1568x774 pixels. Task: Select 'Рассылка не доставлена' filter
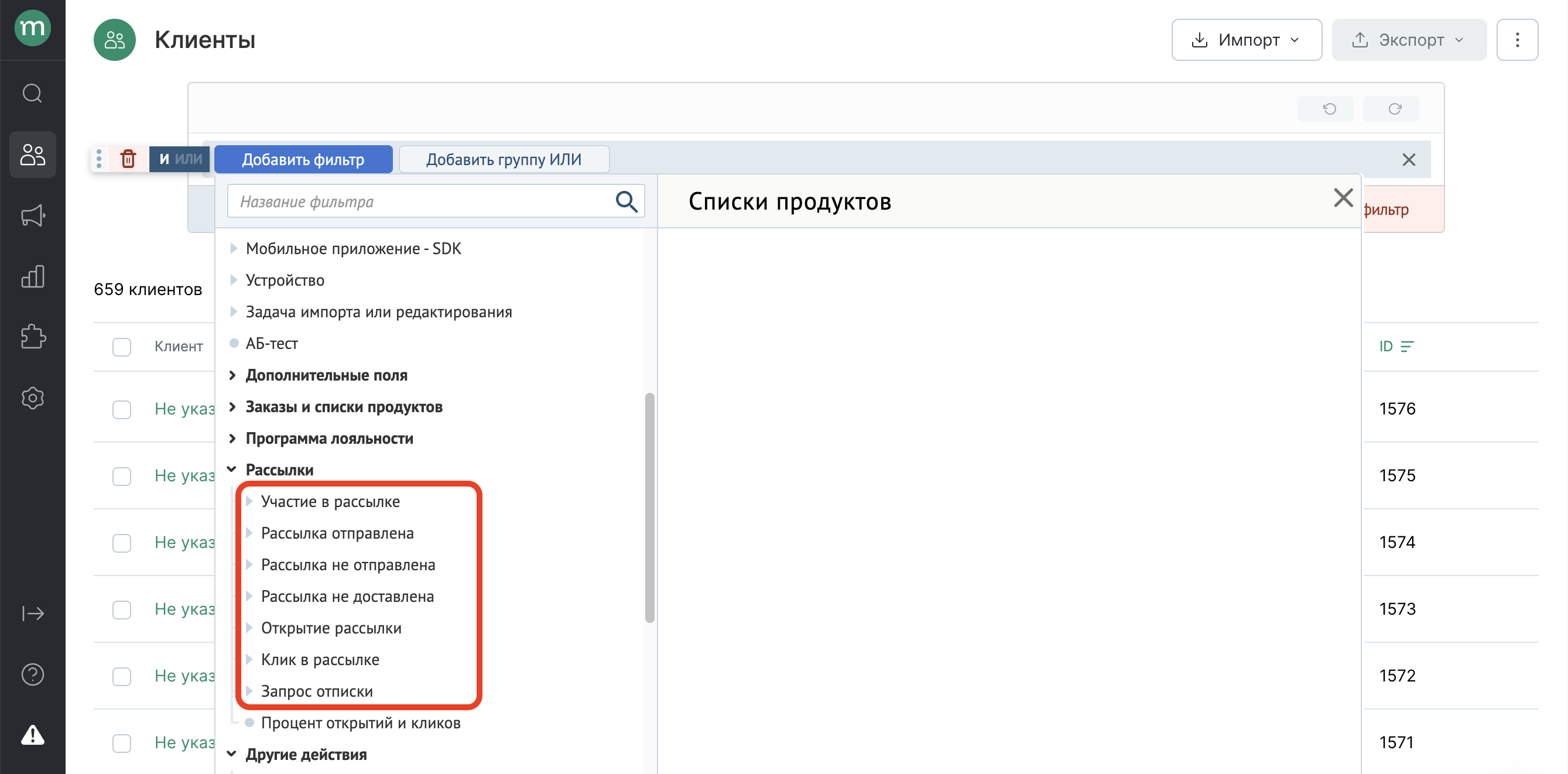point(348,597)
